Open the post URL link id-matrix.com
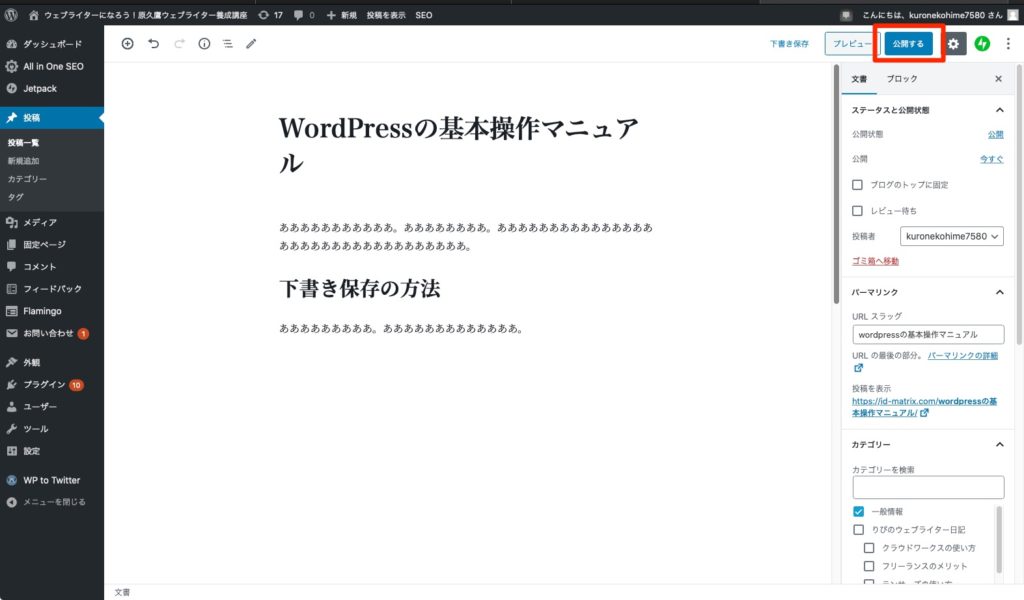The height and width of the screenshot is (600, 1024). click(x=923, y=407)
